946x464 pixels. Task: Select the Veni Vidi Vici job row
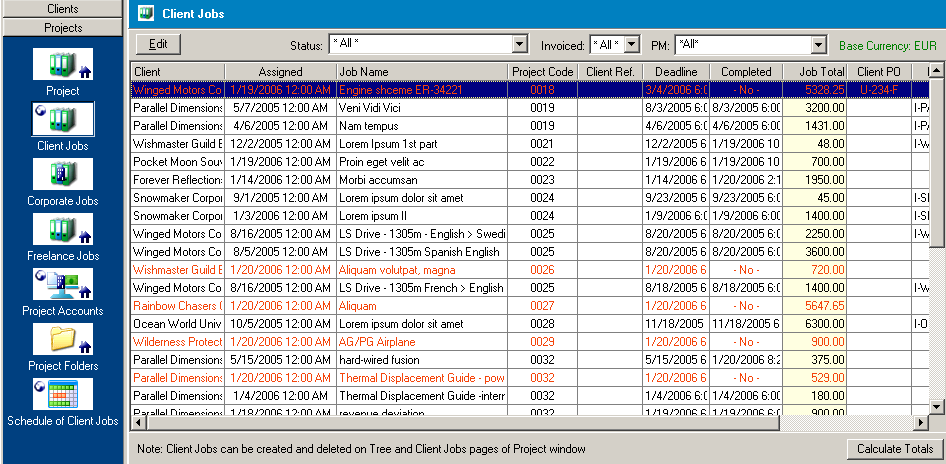[420, 108]
